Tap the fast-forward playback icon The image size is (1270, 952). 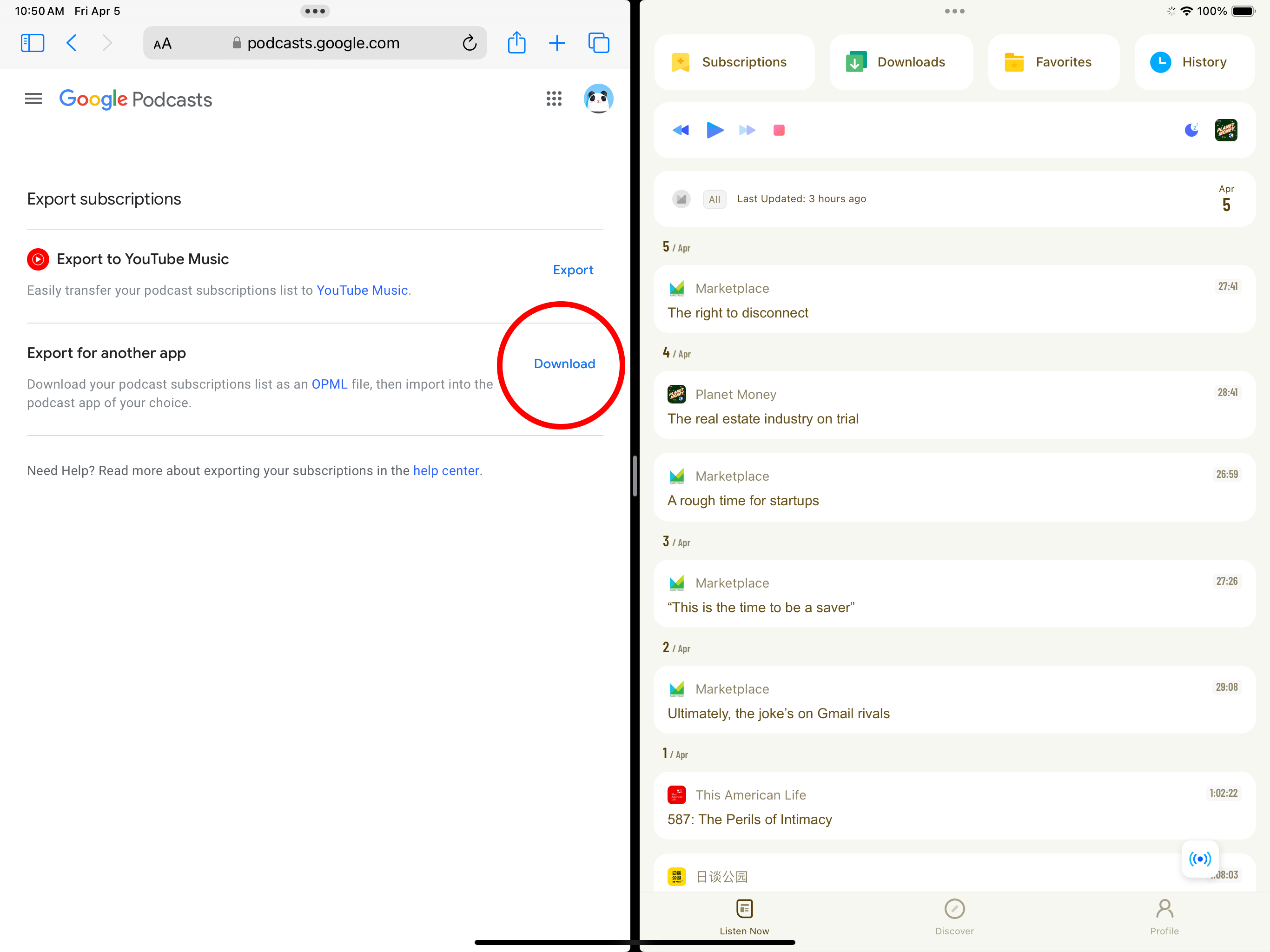(747, 130)
